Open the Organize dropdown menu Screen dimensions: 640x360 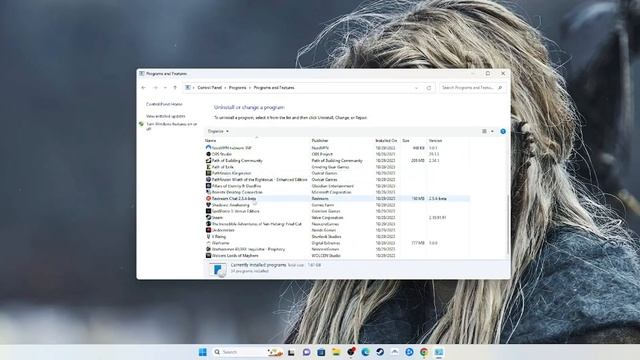[218, 131]
